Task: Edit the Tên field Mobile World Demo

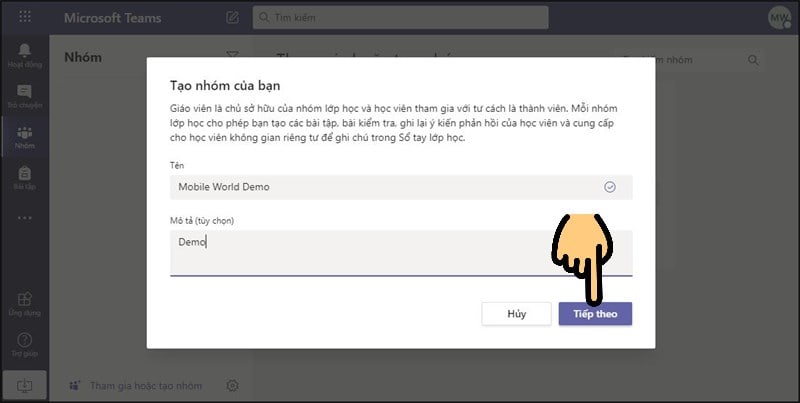Action: click(x=401, y=187)
